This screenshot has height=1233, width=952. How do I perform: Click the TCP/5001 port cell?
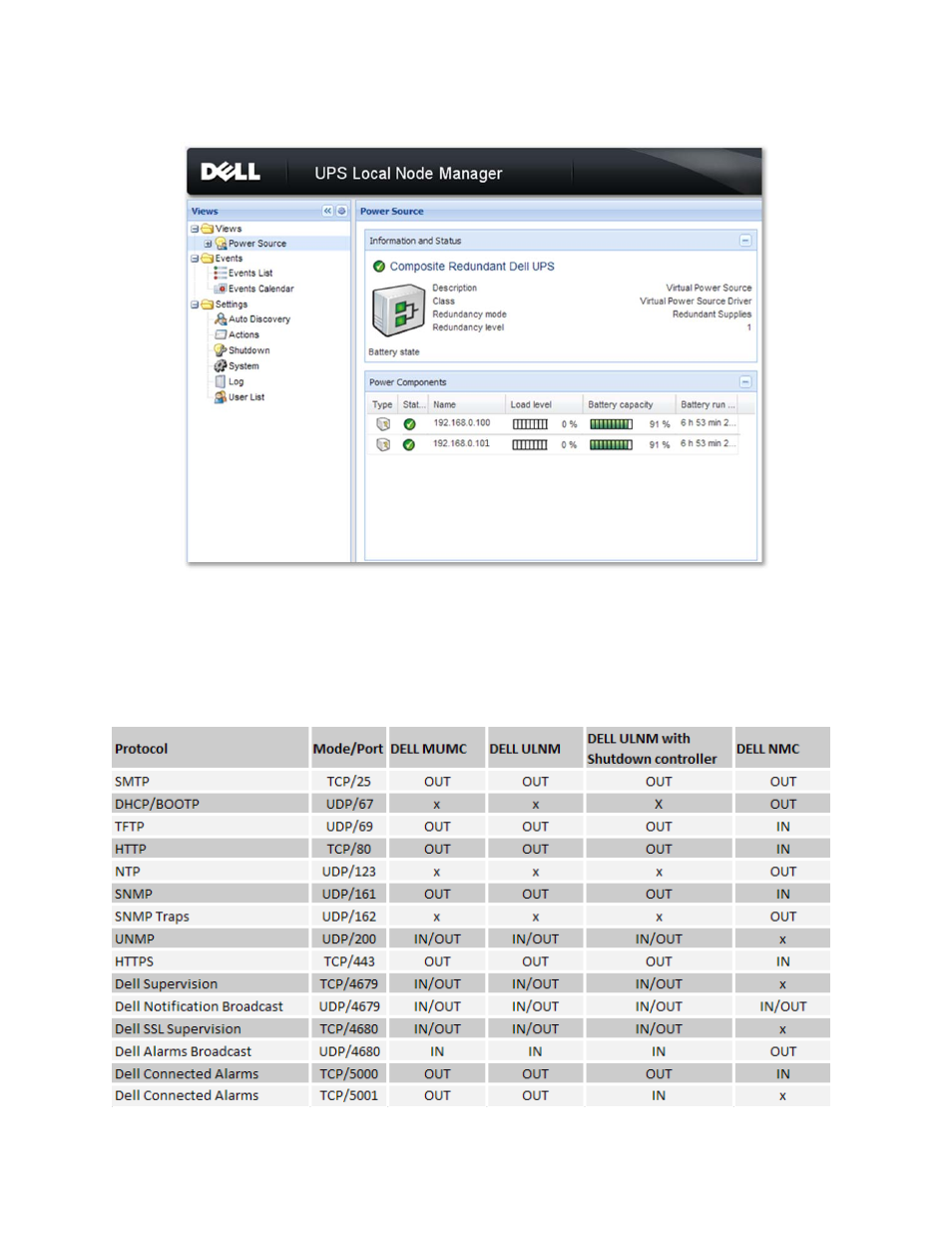click(x=348, y=1095)
